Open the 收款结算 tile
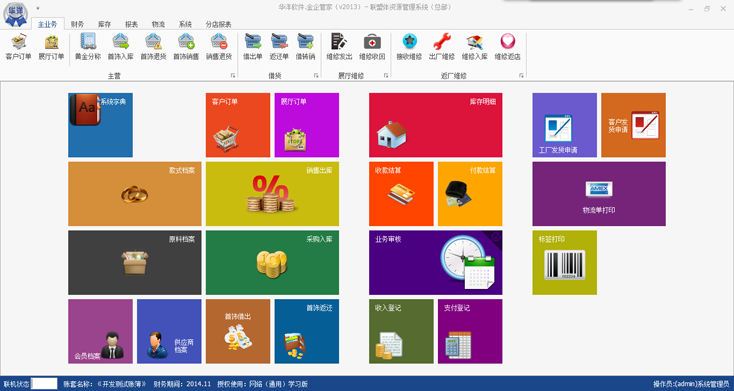 pos(401,194)
